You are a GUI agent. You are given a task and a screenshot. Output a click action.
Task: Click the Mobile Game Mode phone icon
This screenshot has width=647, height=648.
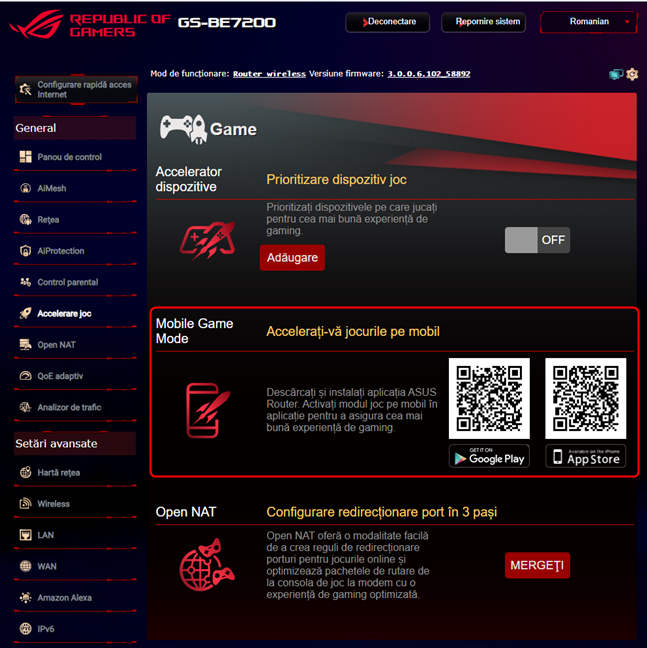pos(208,410)
